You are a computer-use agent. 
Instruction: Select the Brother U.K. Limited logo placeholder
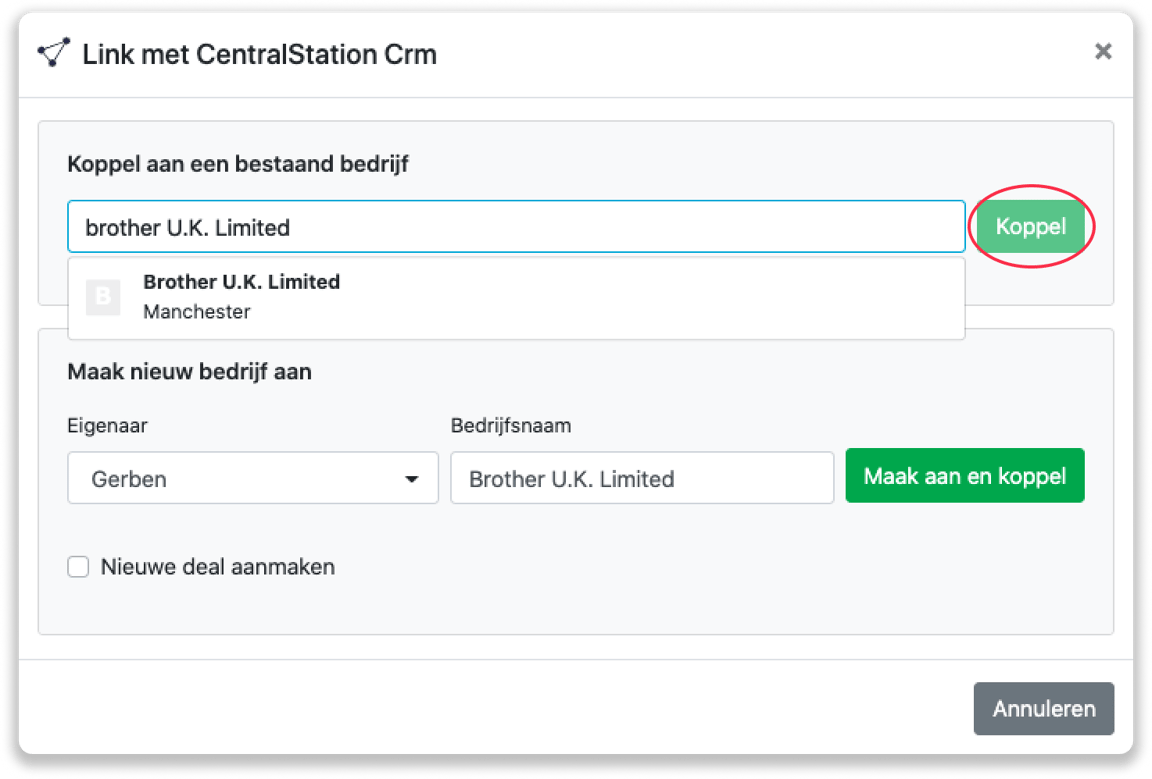pyautogui.click(x=103, y=296)
